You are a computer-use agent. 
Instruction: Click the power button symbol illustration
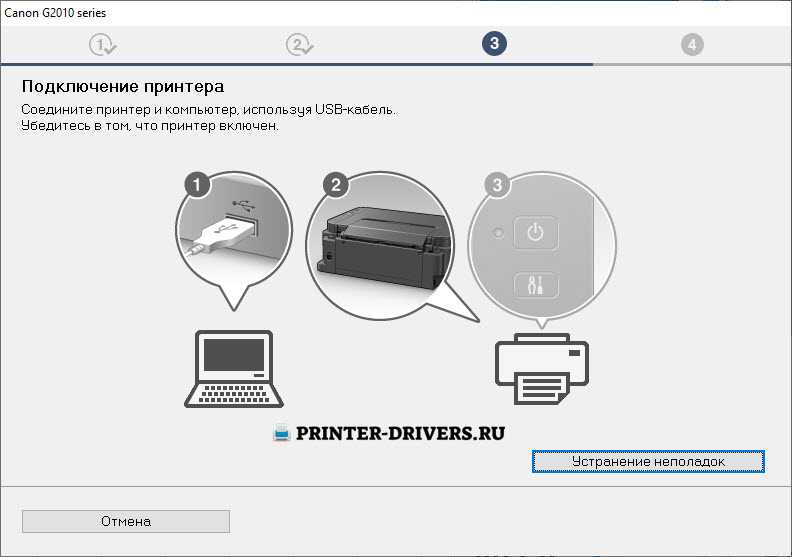click(535, 233)
